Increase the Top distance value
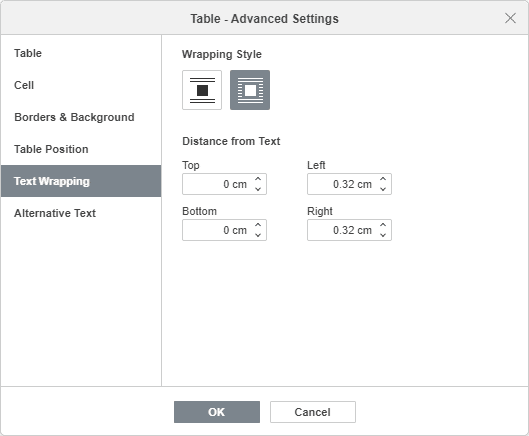The width and height of the screenshot is (529, 436). point(258,179)
